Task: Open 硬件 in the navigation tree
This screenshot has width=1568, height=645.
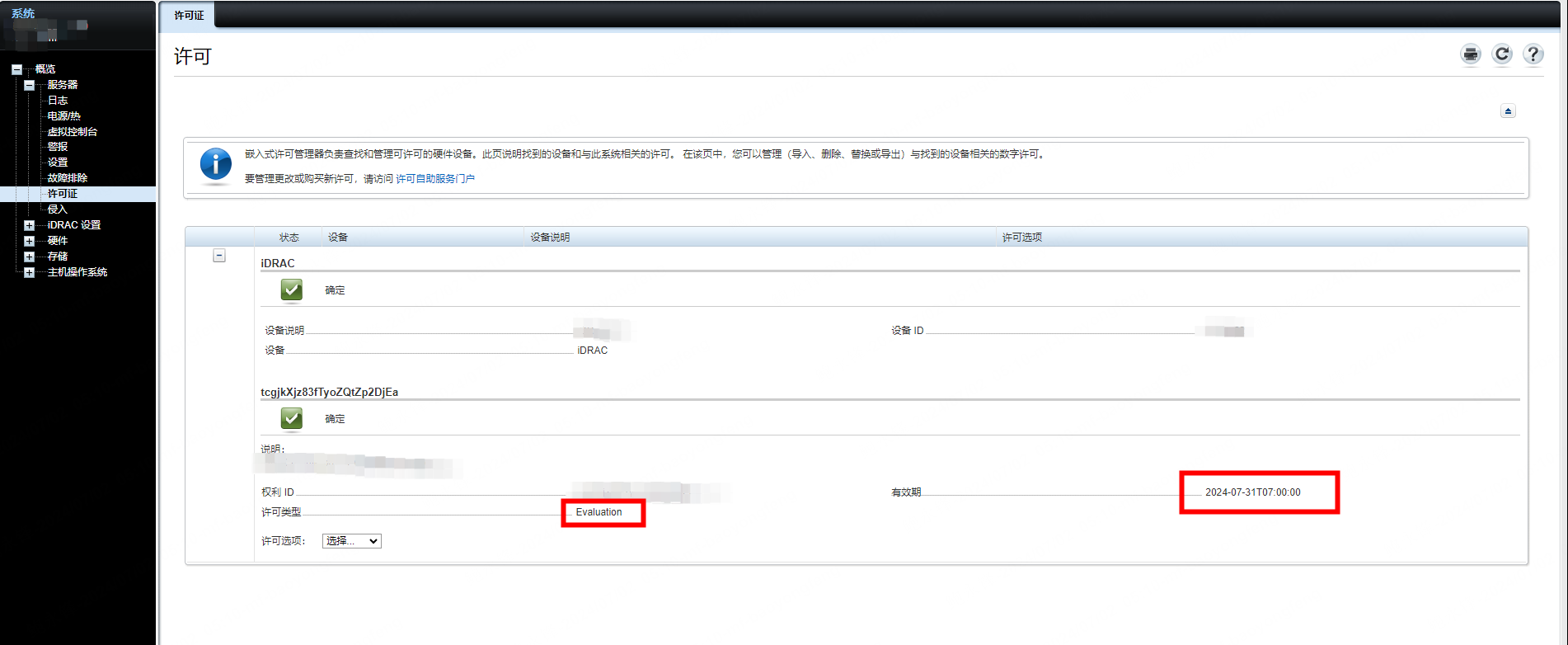Action: pos(58,241)
